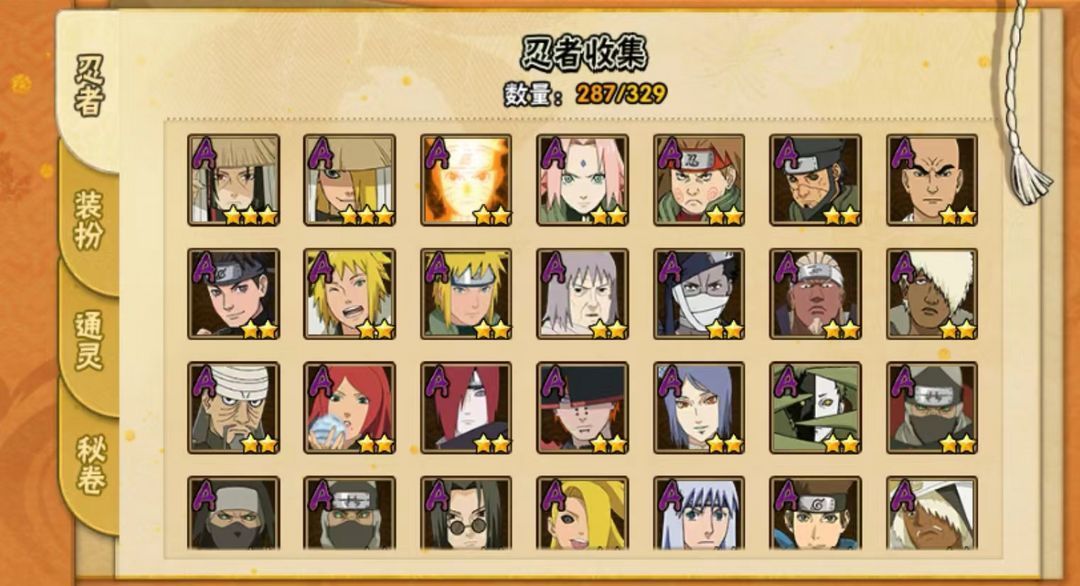Choose the red-haired woman holding water orb

click(x=350, y=408)
